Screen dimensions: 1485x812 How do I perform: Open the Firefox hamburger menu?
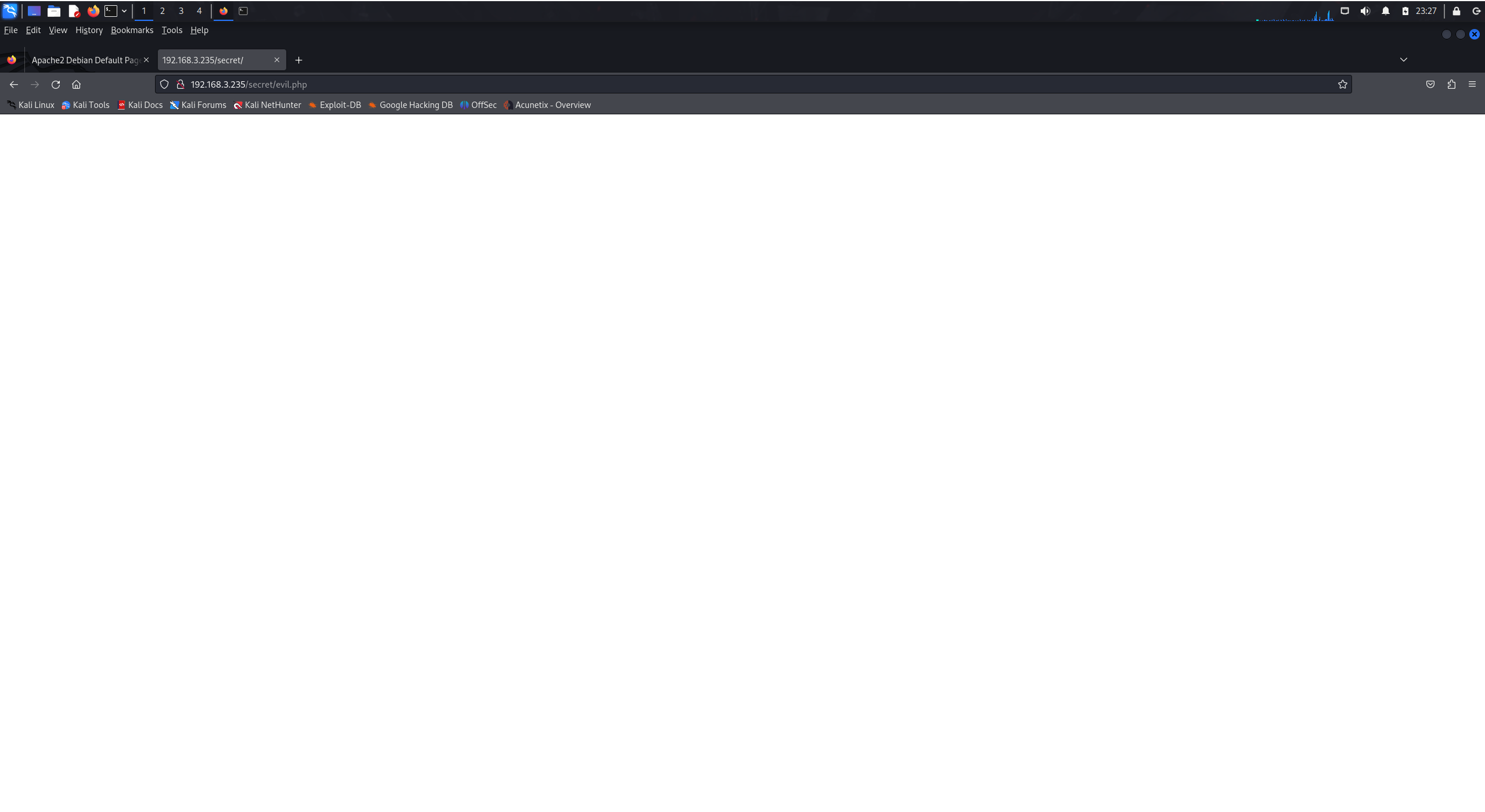1473,84
